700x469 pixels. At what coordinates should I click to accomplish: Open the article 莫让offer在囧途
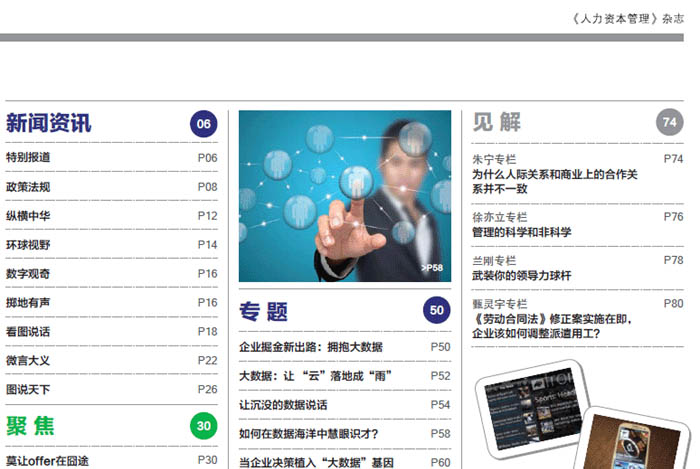pos(47,460)
